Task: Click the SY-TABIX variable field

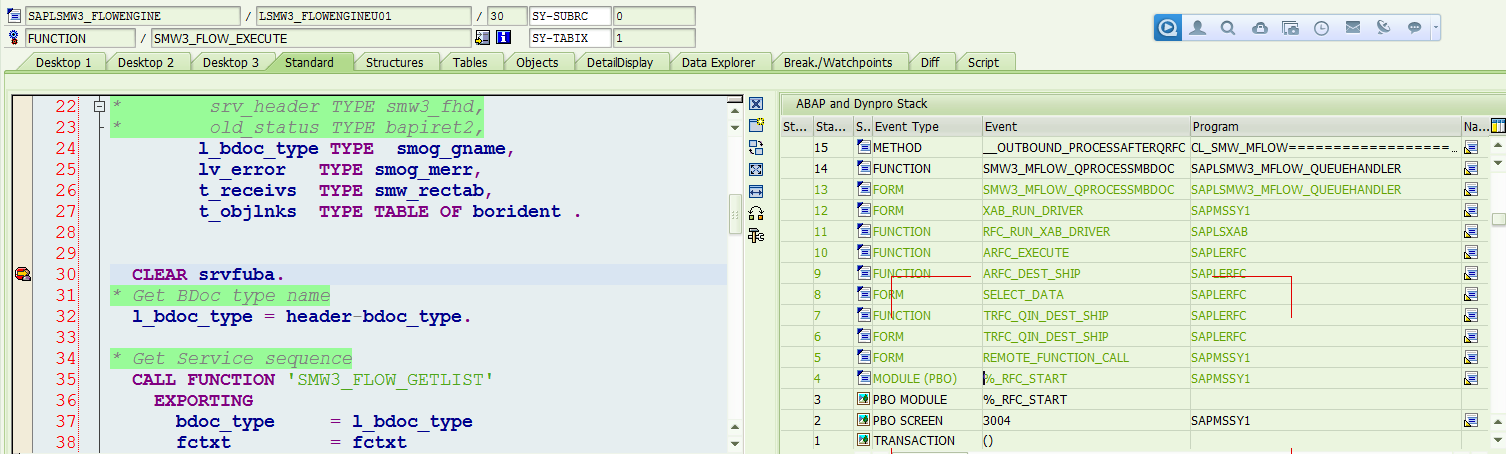Action: click(x=570, y=38)
